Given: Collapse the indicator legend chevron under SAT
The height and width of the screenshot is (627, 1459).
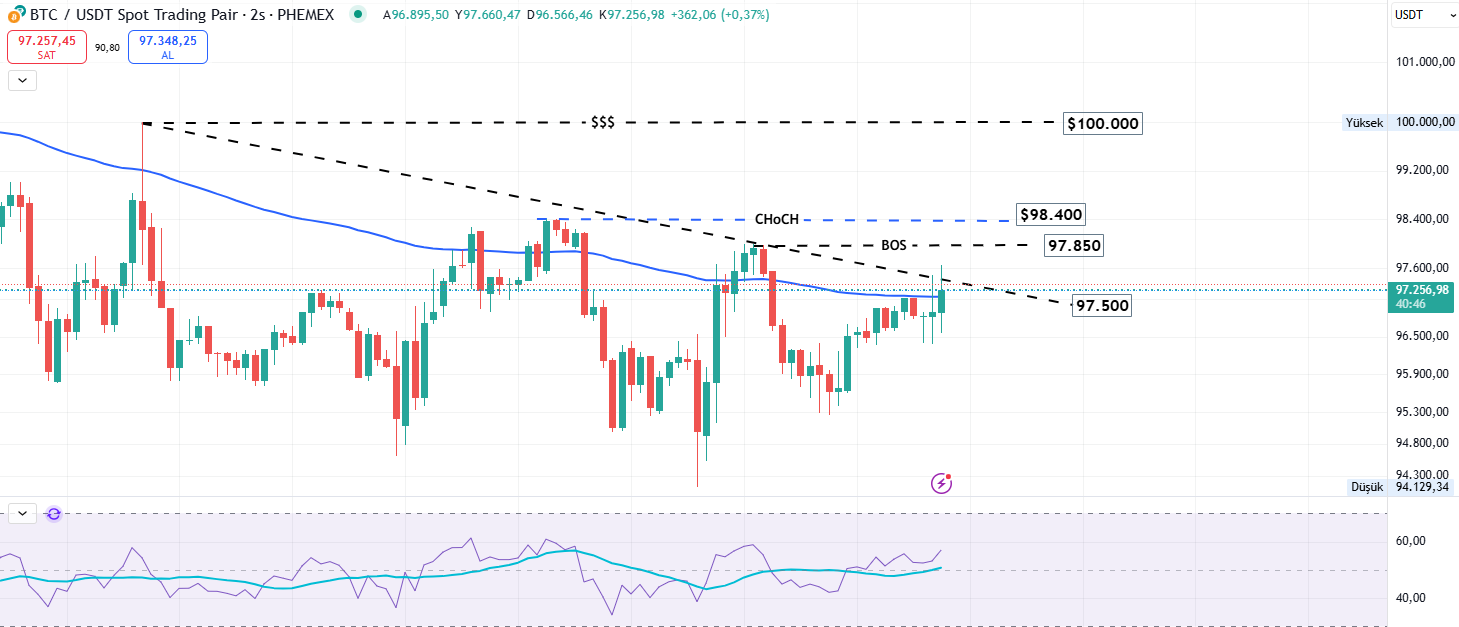Looking at the screenshot, I should tap(22, 81).
